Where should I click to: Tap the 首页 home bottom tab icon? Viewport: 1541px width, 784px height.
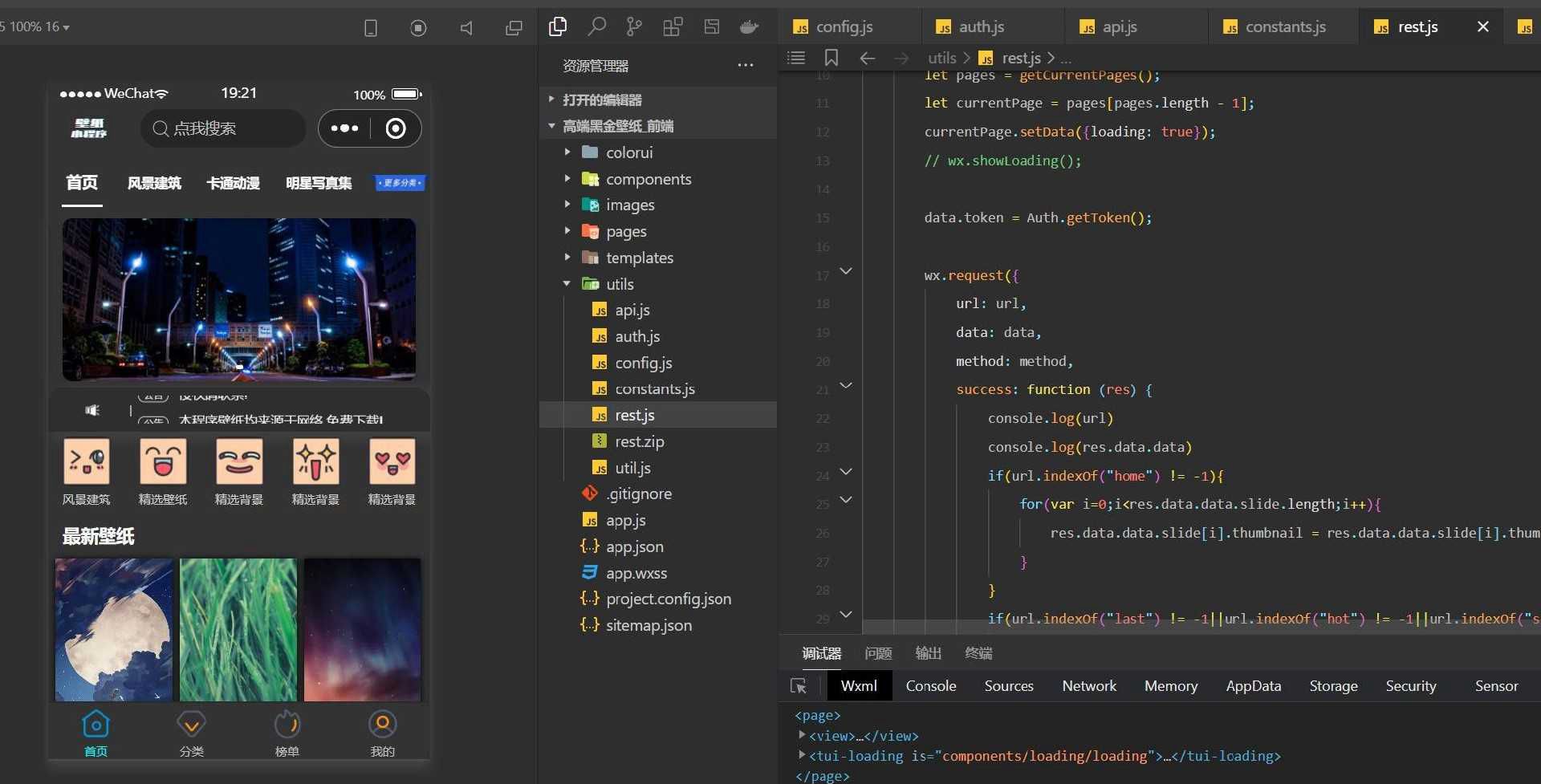[x=96, y=725]
